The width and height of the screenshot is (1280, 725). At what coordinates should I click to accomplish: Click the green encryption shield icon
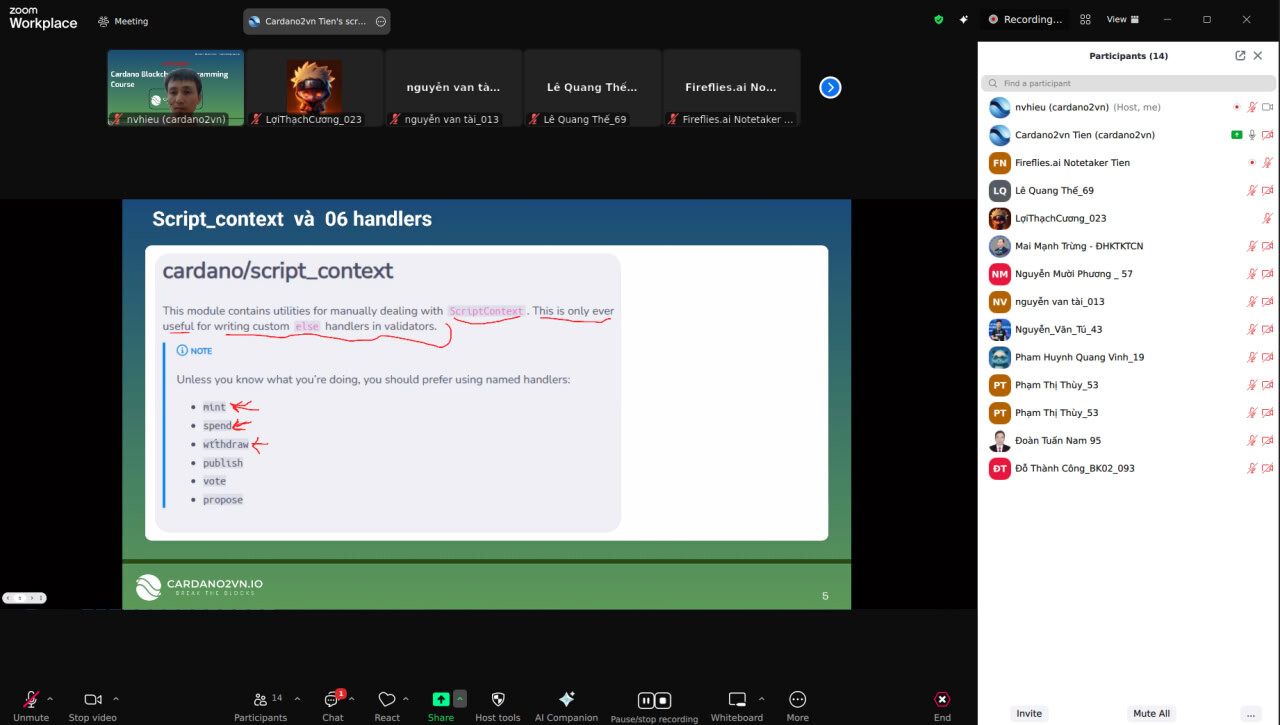point(938,19)
